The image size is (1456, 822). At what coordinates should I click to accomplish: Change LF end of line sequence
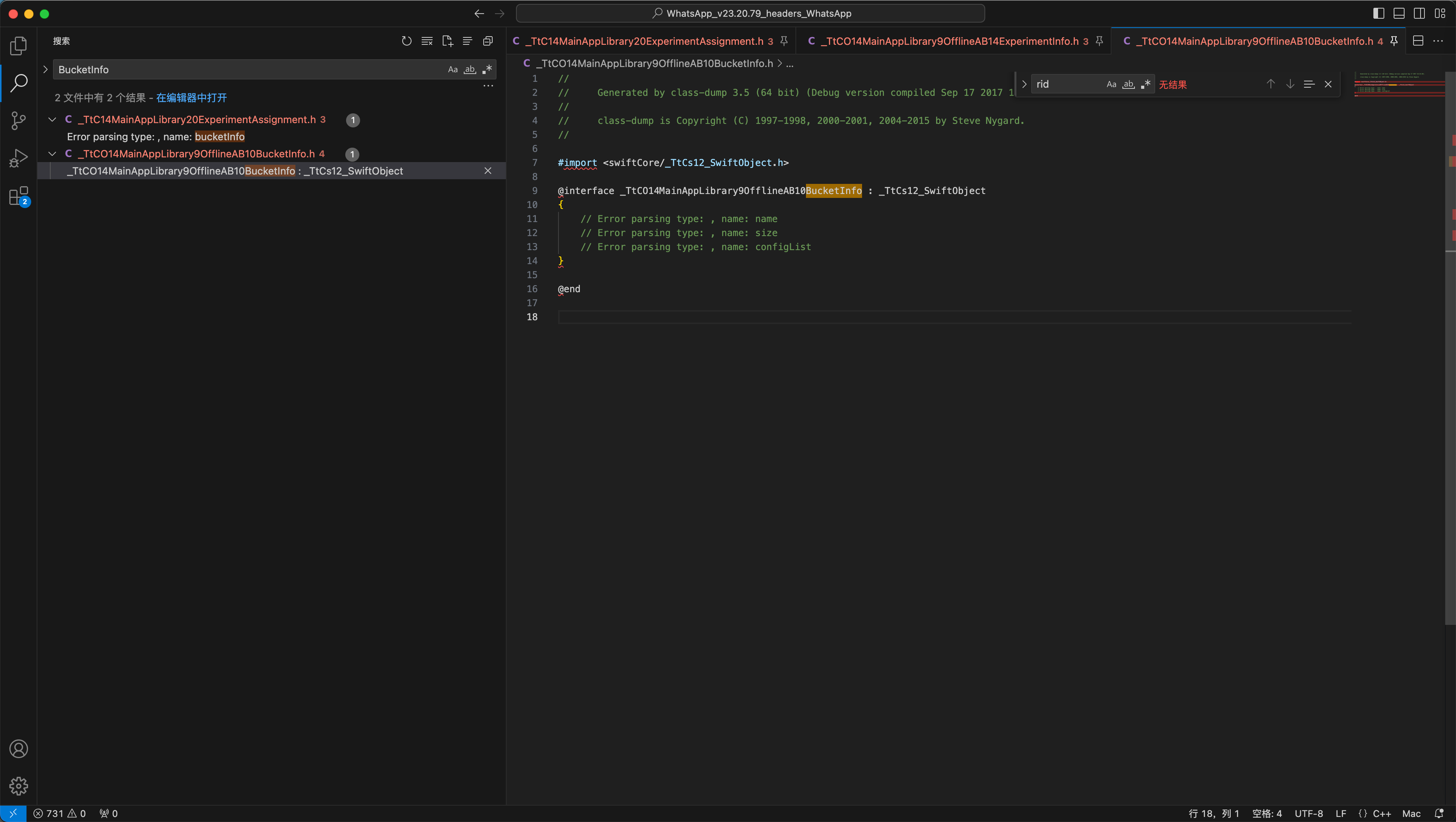click(x=1341, y=813)
